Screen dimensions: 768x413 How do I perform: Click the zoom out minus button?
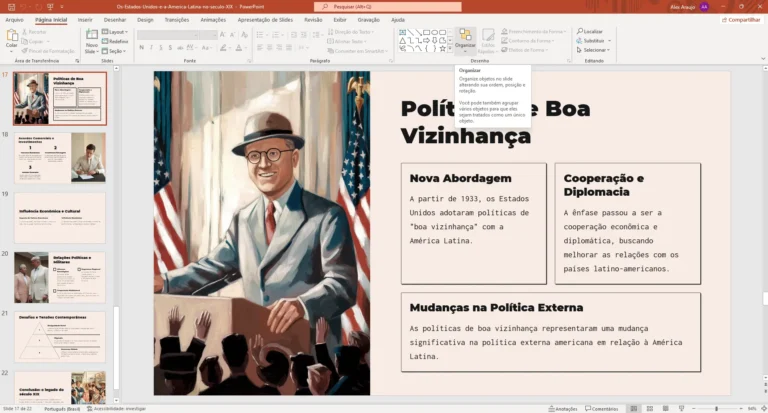click(x=694, y=409)
